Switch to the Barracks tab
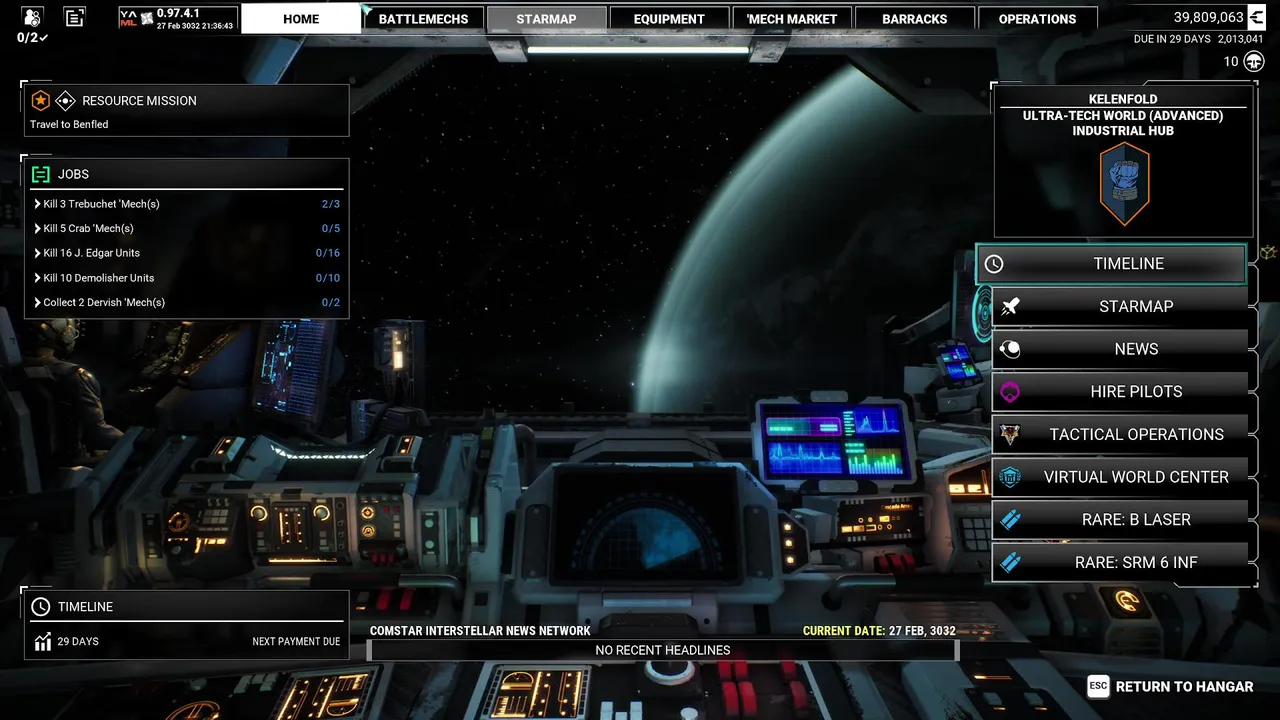 coord(914,18)
